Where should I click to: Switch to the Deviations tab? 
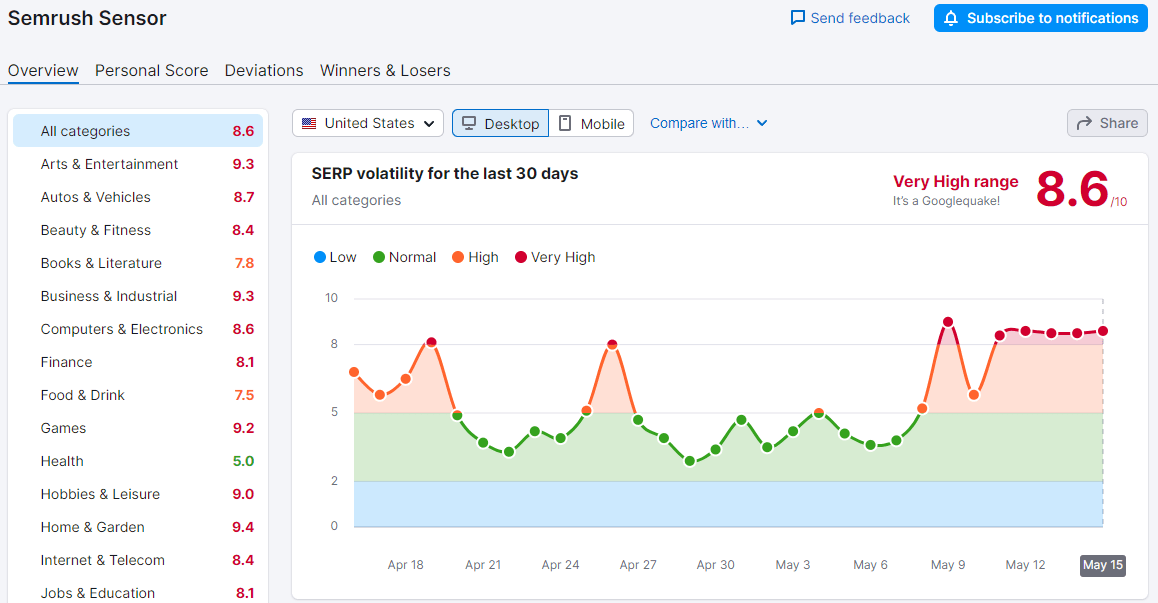click(x=264, y=70)
